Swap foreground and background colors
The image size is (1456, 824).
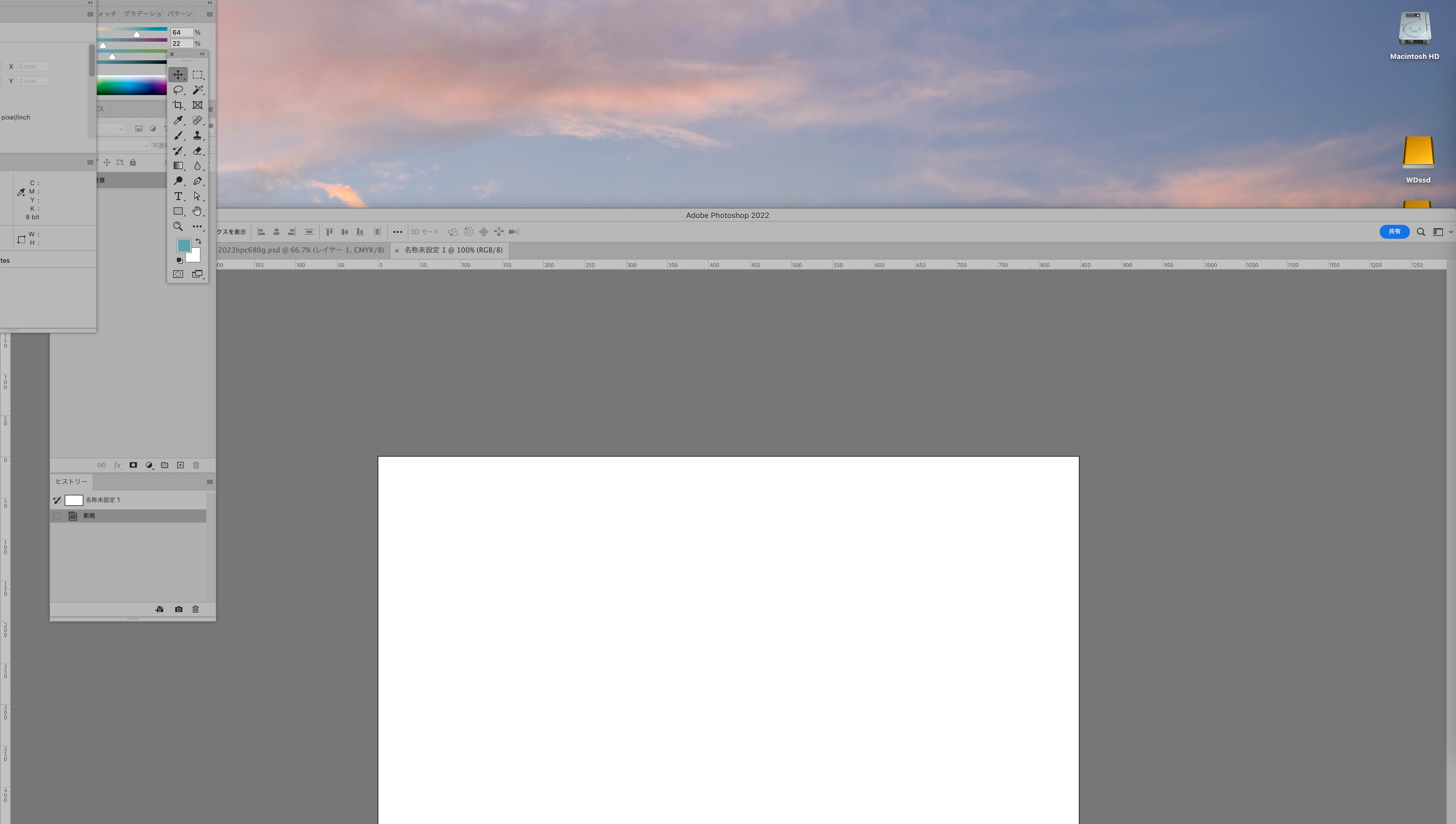pyautogui.click(x=198, y=241)
